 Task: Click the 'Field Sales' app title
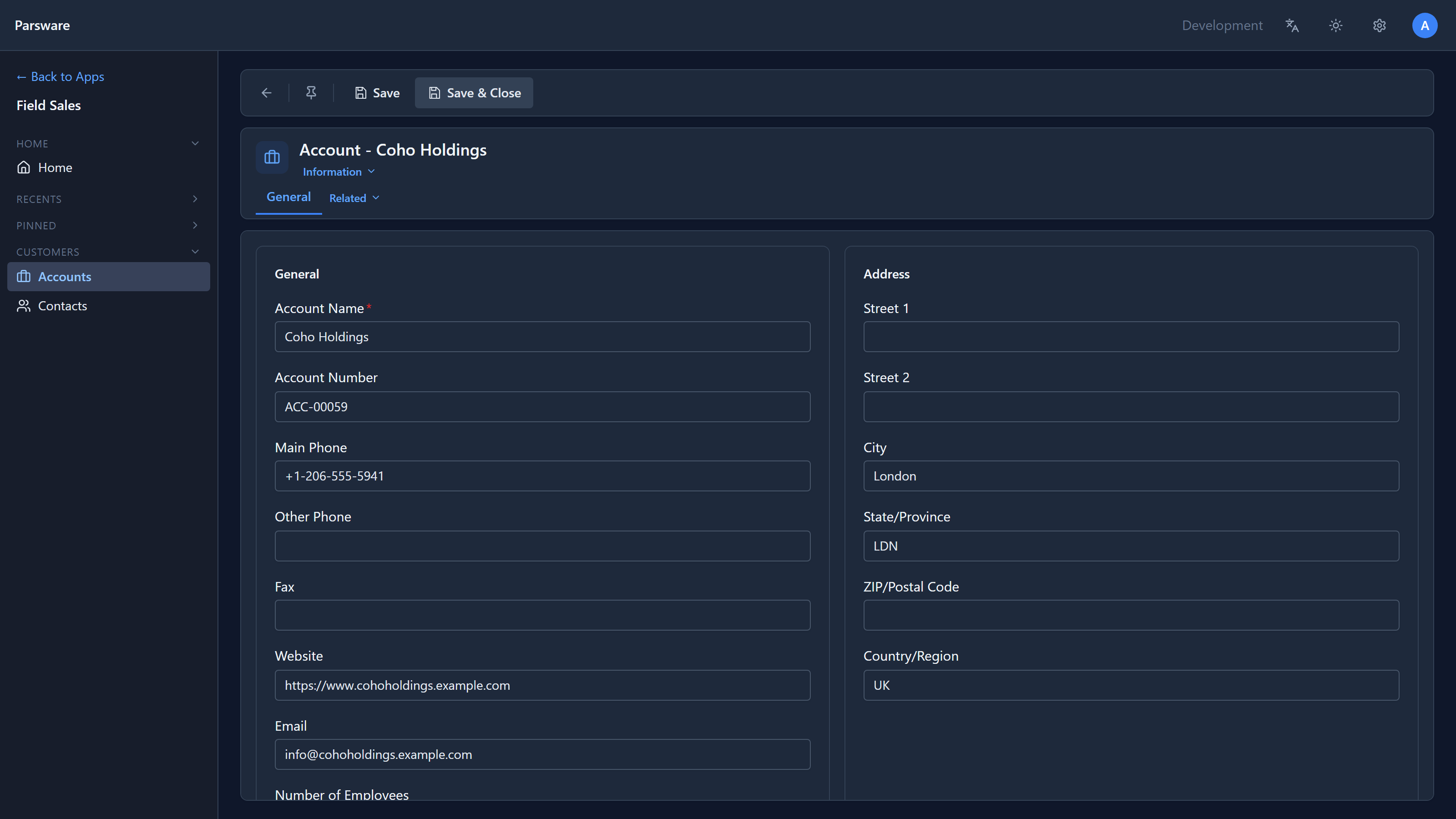tap(49, 105)
